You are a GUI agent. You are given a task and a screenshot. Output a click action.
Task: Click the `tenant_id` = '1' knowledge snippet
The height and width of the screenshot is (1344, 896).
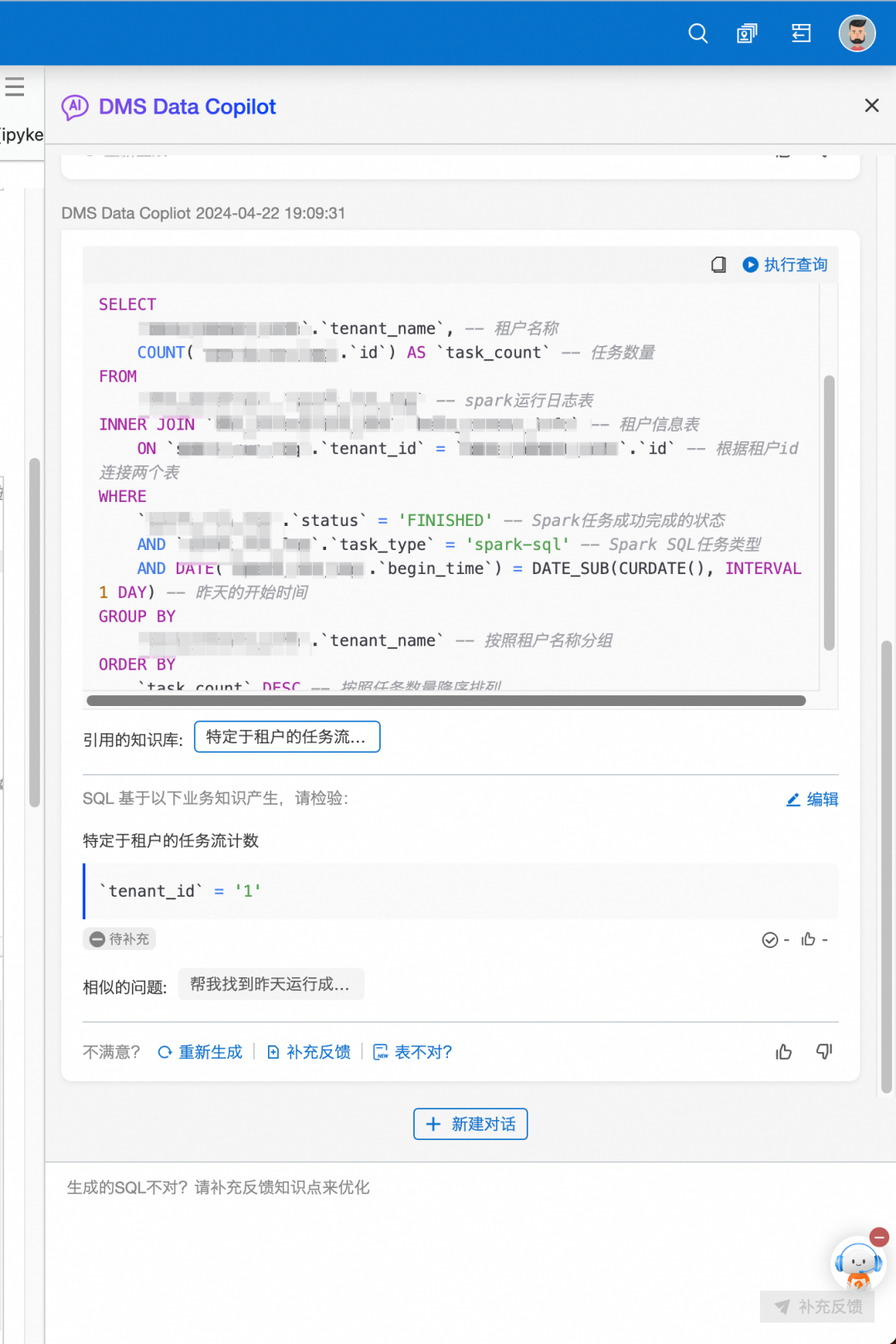460,891
